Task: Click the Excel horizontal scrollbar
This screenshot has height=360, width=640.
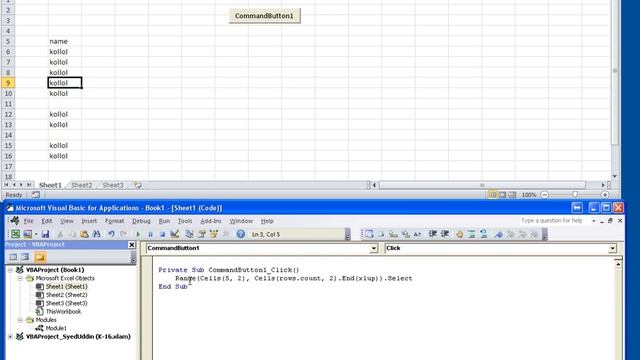Action: tap(482, 185)
